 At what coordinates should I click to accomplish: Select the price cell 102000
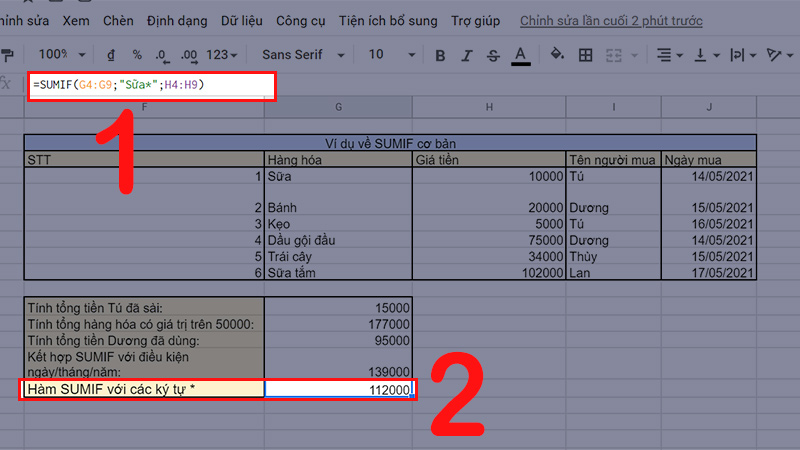[x=489, y=272]
